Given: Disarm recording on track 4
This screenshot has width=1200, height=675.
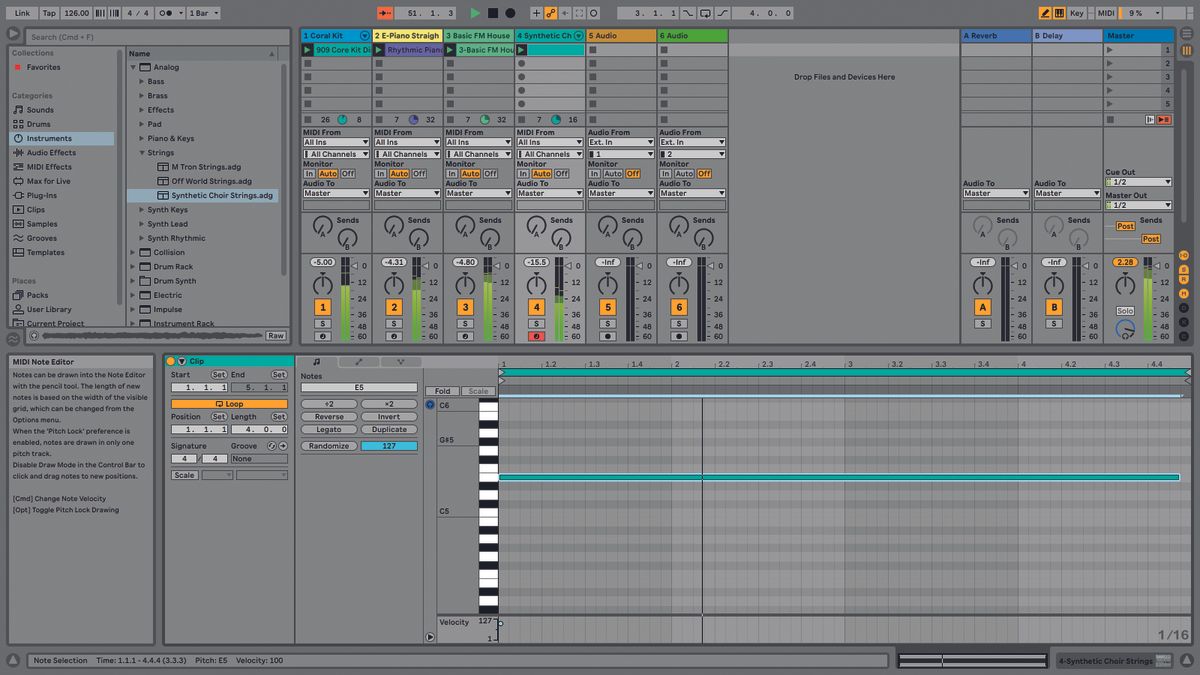Looking at the screenshot, I should (x=536, y=336).
